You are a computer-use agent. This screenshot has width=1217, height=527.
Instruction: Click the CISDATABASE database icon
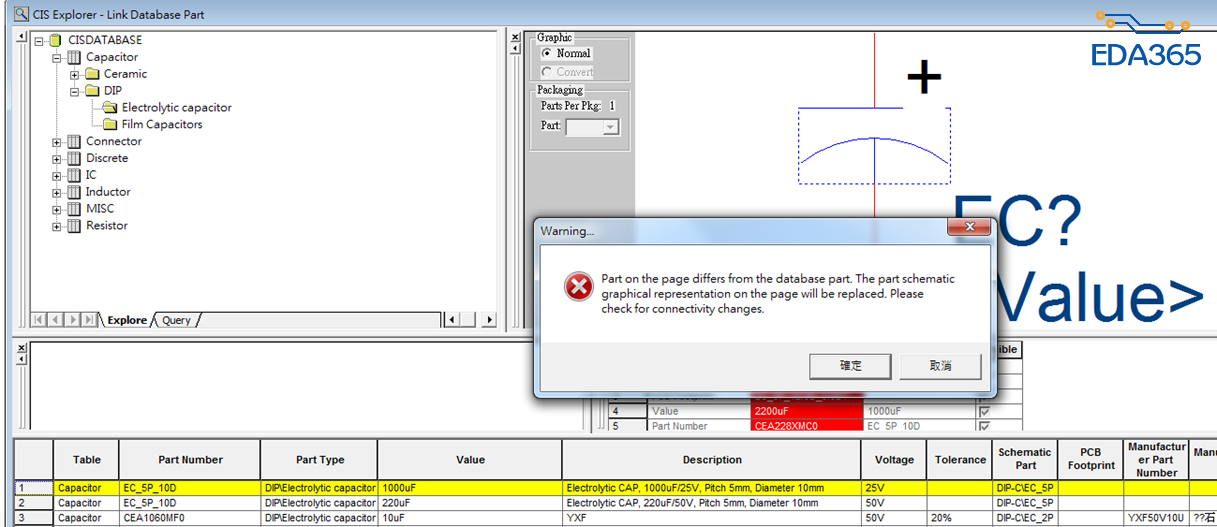click(x=56, y=40)
